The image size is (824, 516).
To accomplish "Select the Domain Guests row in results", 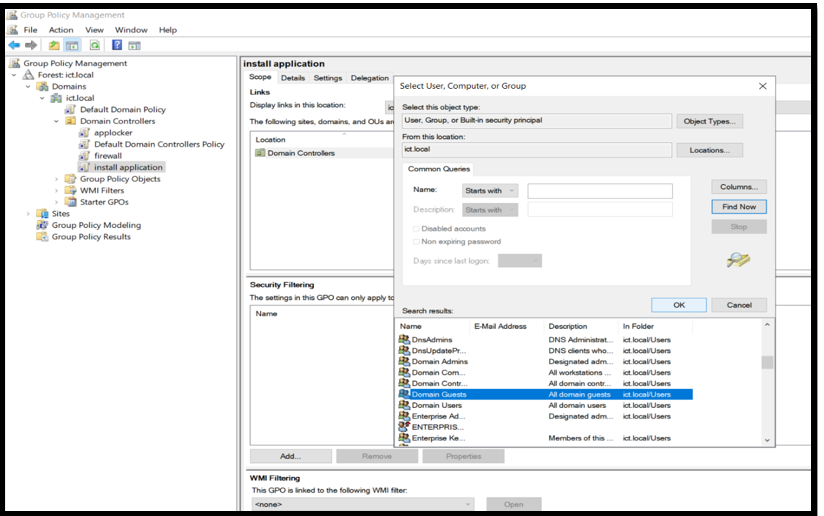I will point(545,394).
